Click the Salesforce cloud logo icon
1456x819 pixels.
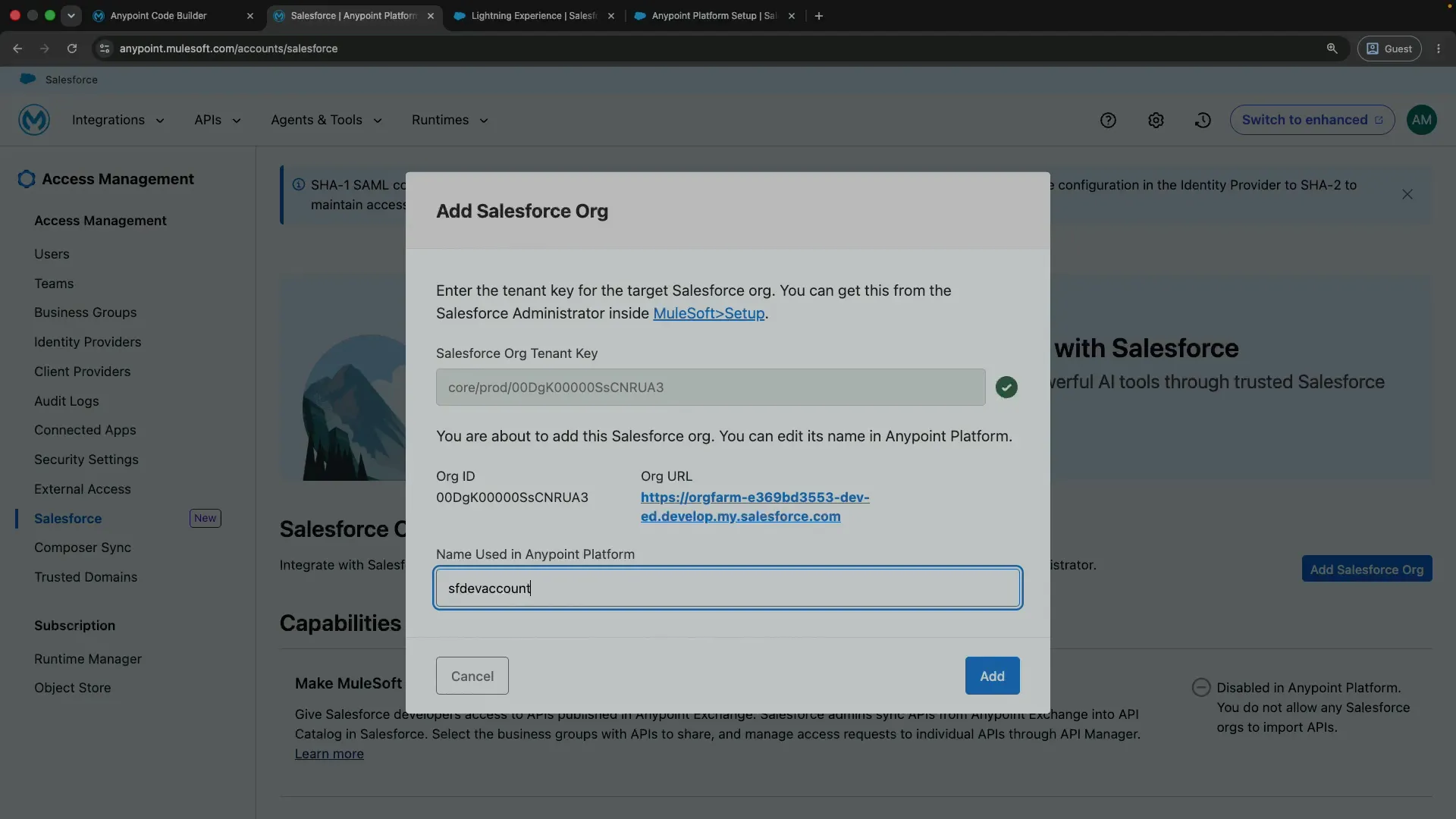click(x=28, y=79)
